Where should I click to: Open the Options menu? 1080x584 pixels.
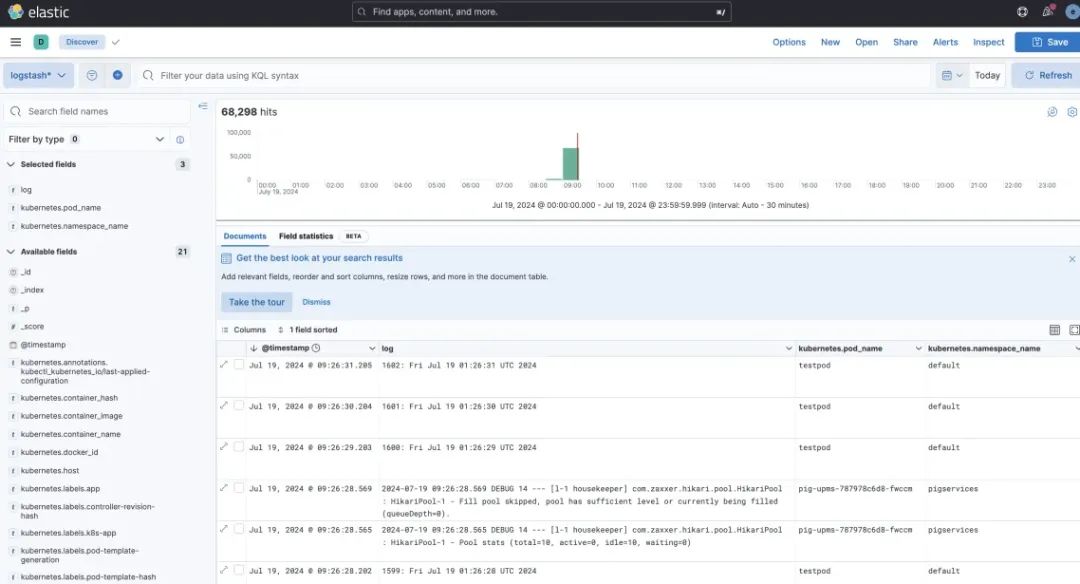(789, 42)
